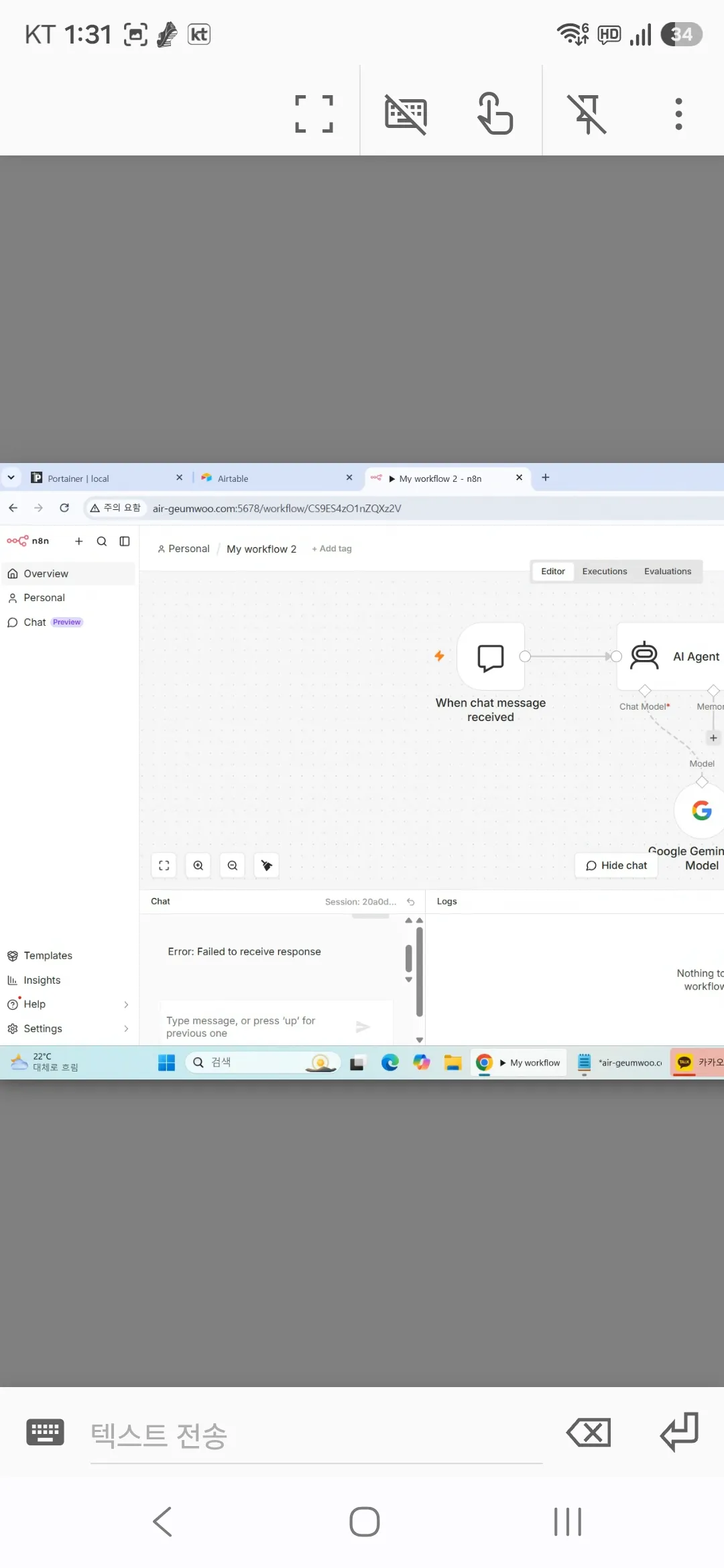Close the Airtable browser tab

349,478
